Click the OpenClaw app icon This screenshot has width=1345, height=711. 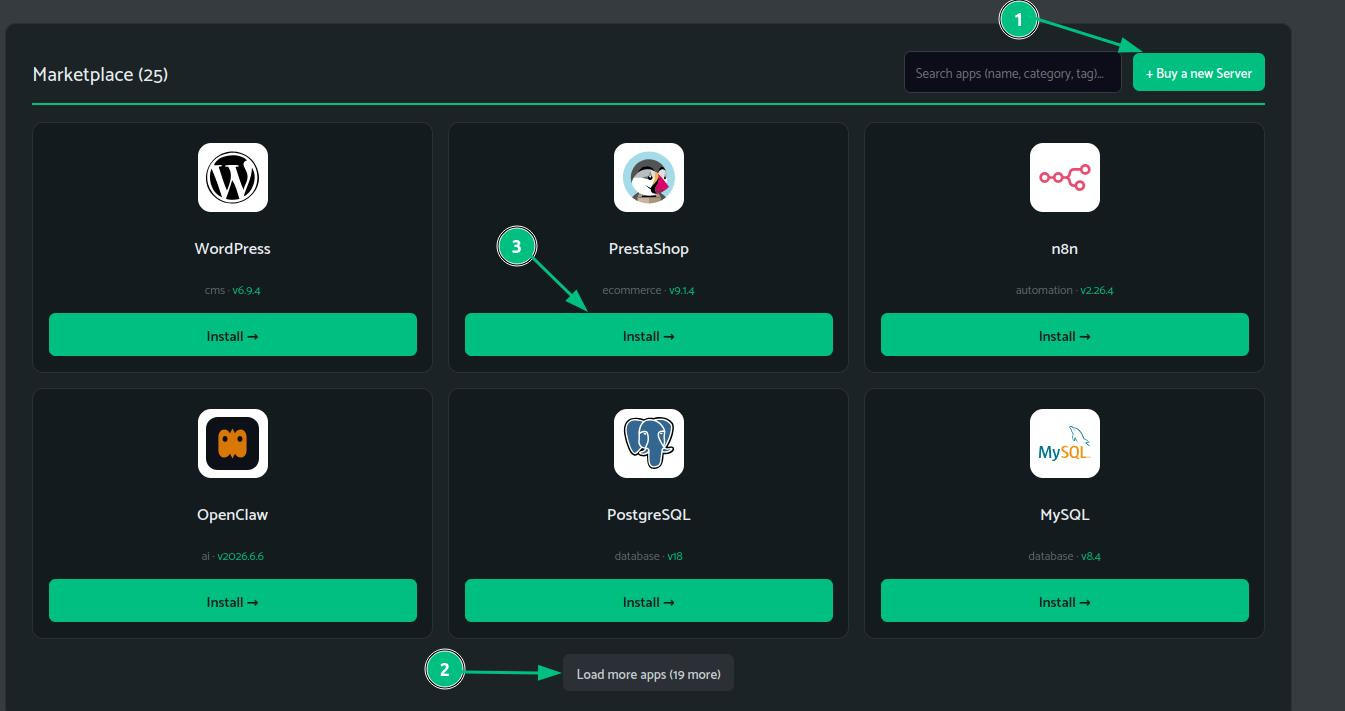coord(233,443)
